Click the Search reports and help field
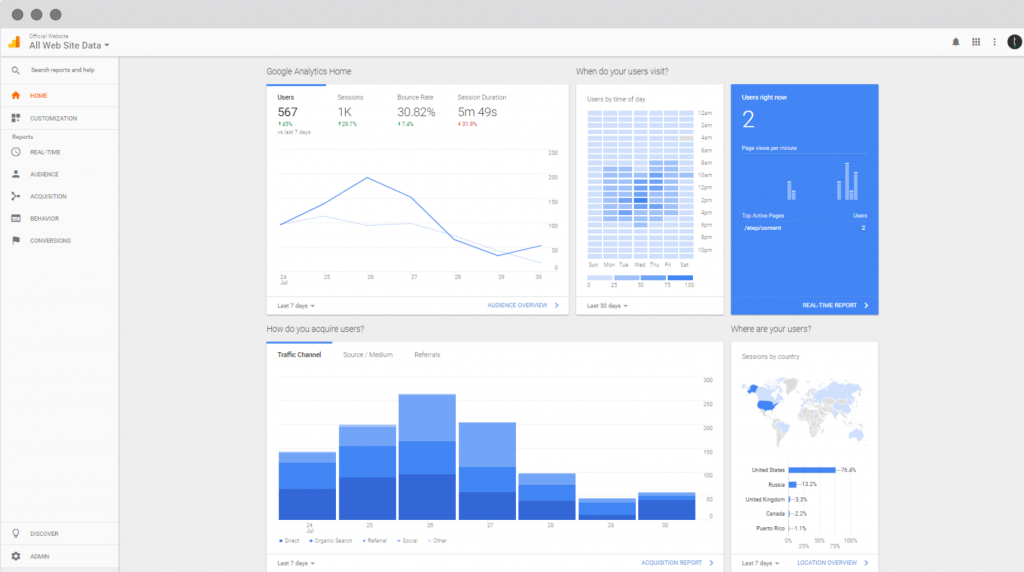 pos(63,70)
